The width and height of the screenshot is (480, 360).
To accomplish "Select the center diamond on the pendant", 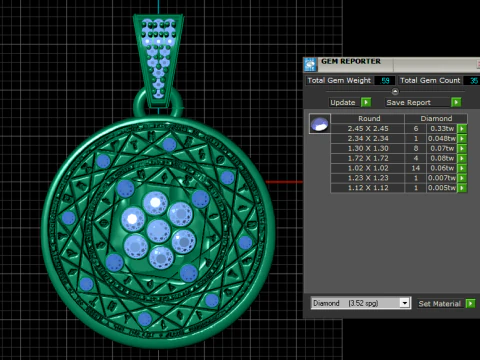I will 158,231.
